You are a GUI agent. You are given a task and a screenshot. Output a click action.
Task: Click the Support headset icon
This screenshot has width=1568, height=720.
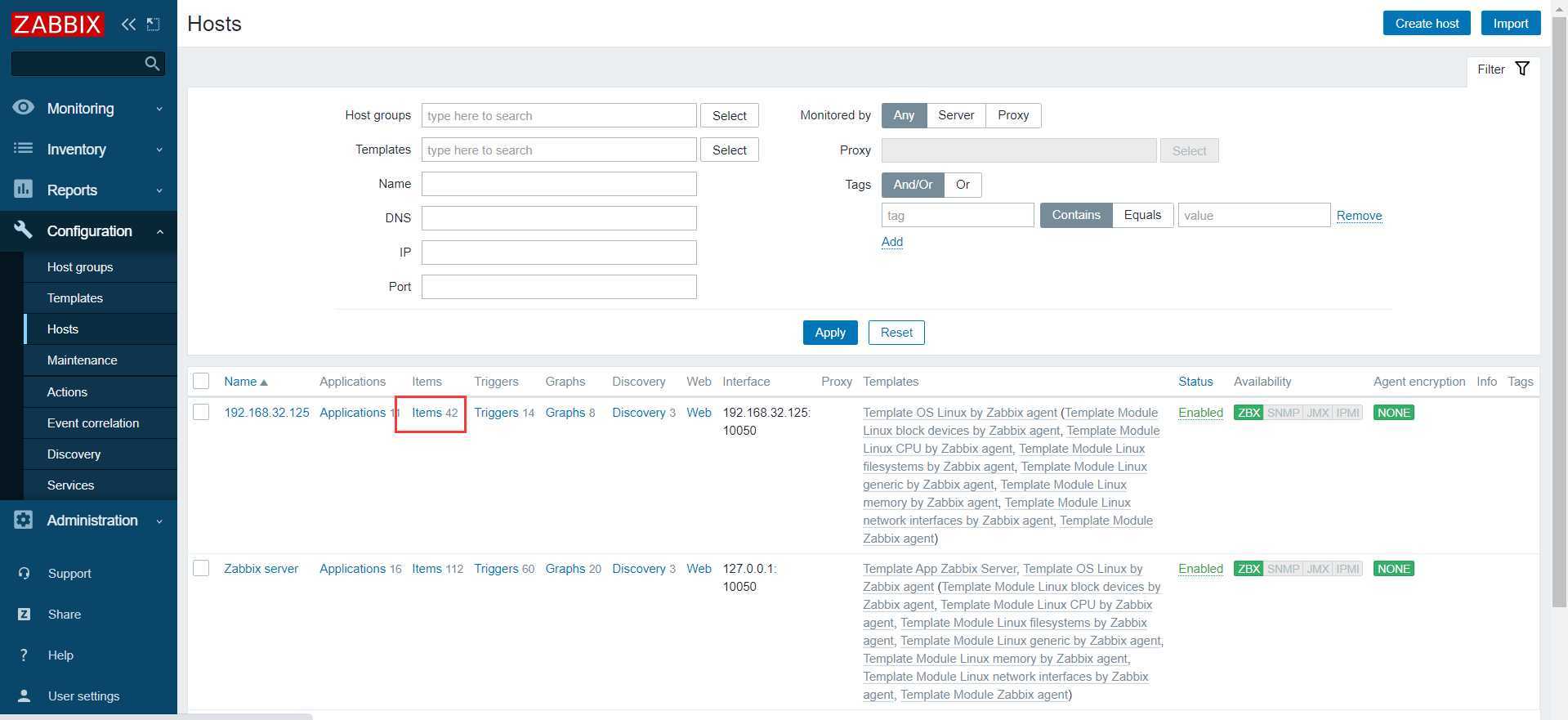(x=25, y=574)
